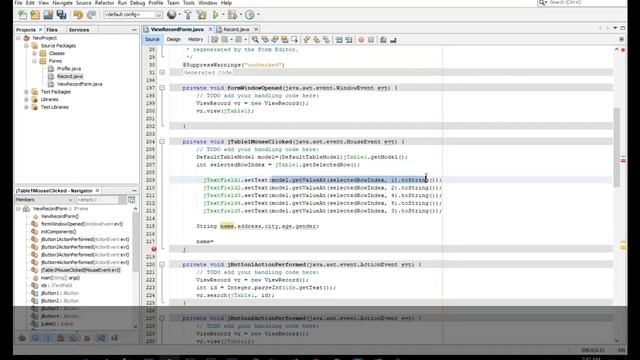
Task: Expand the Generated Code fold on line 31
Action: (x=162, y=72)
